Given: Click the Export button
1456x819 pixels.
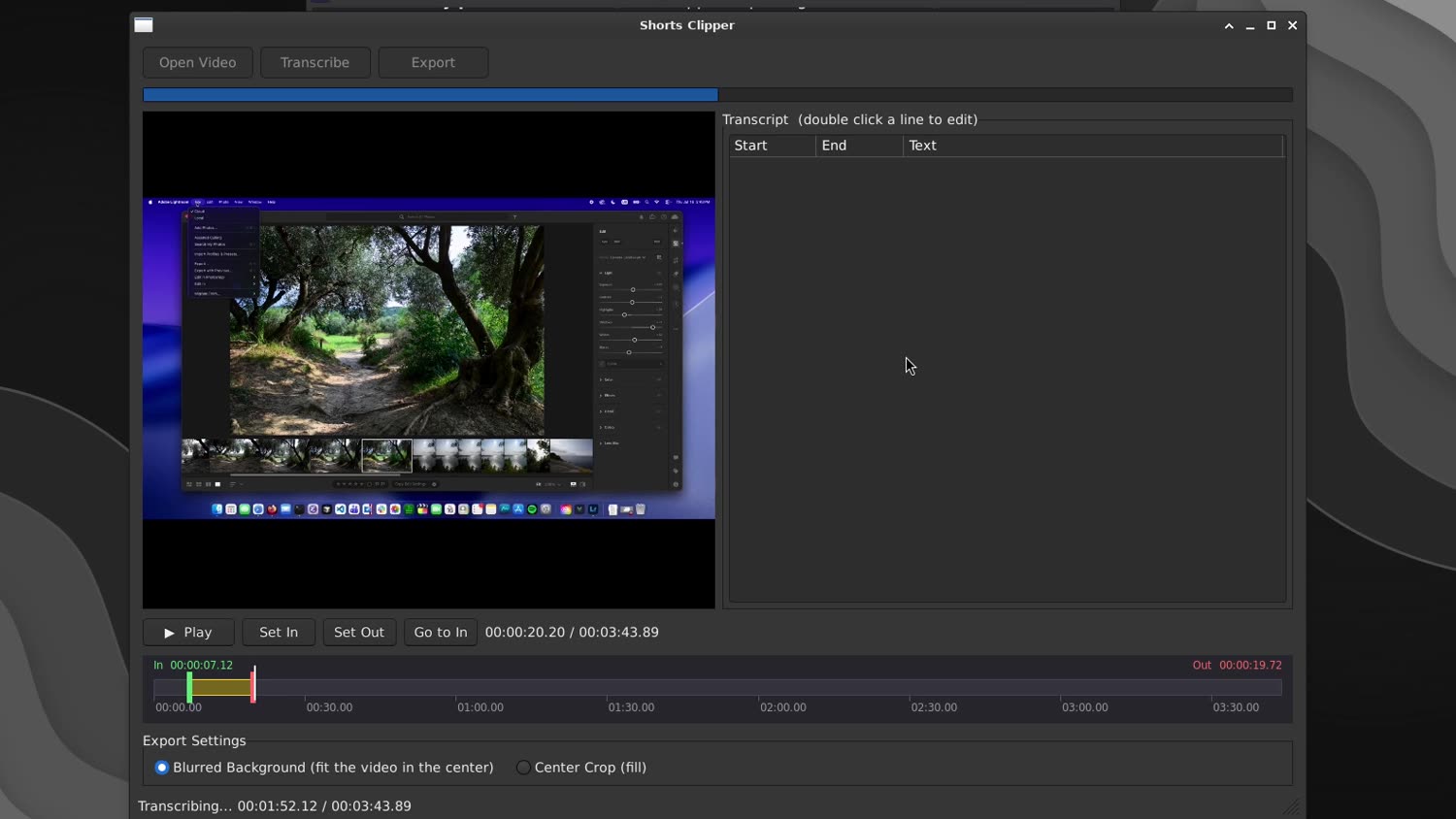Looking at the screenshot, I should pos(433,62).
